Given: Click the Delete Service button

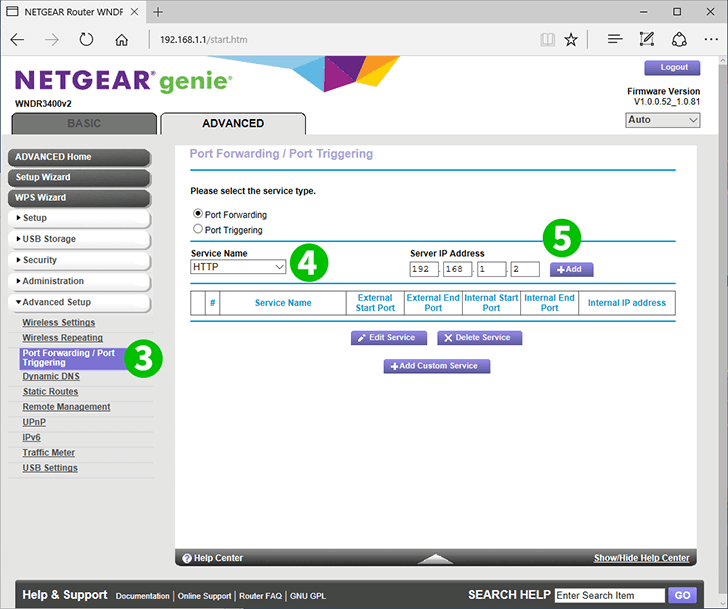Looking at the screenshot, I should pyautogui.click(x=479, y=338).
